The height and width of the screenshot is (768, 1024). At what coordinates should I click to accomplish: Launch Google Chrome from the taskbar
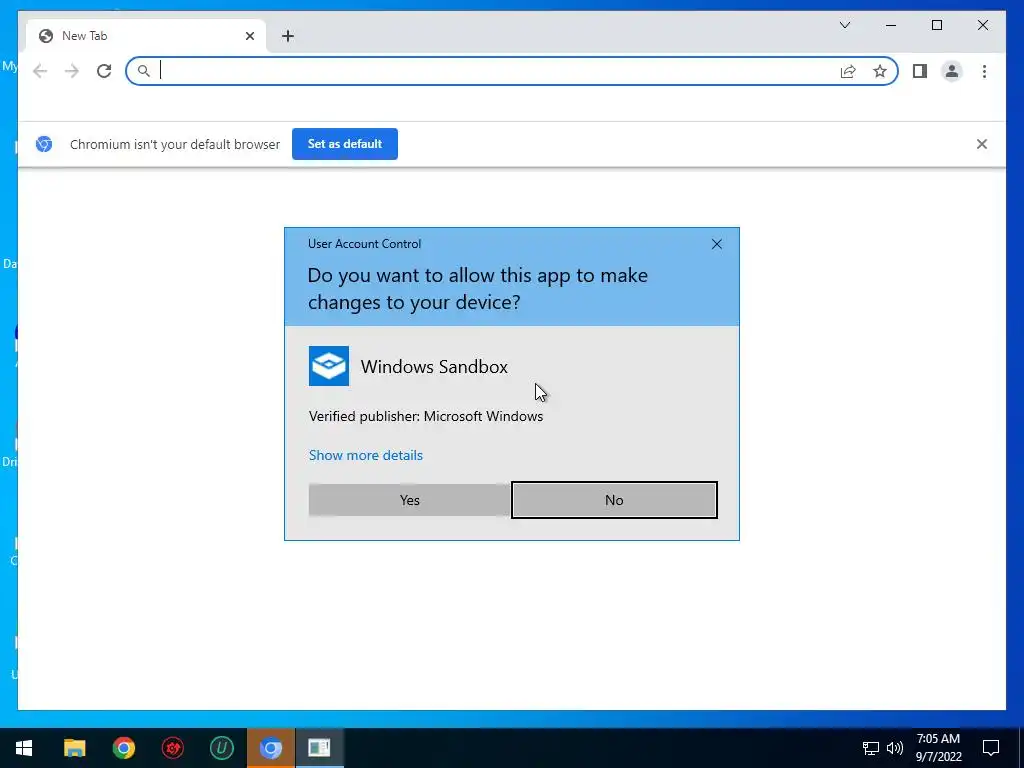[123, 748]
